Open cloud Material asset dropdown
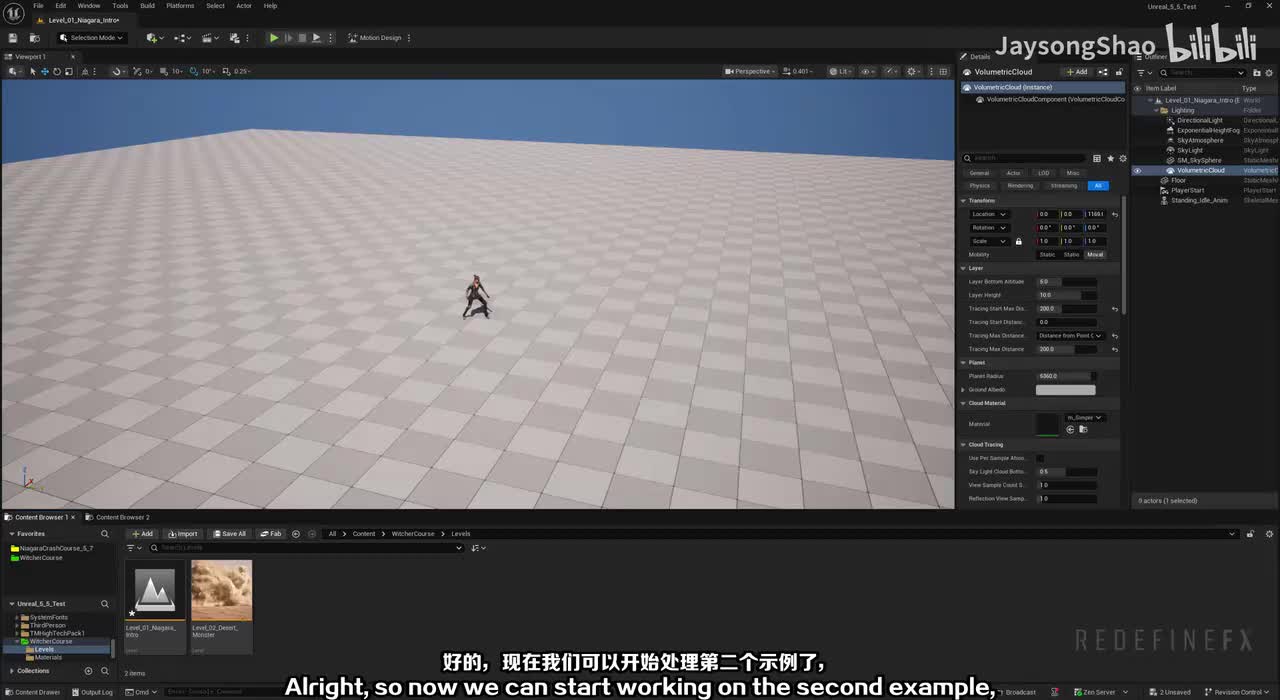 click(1085, 417)
